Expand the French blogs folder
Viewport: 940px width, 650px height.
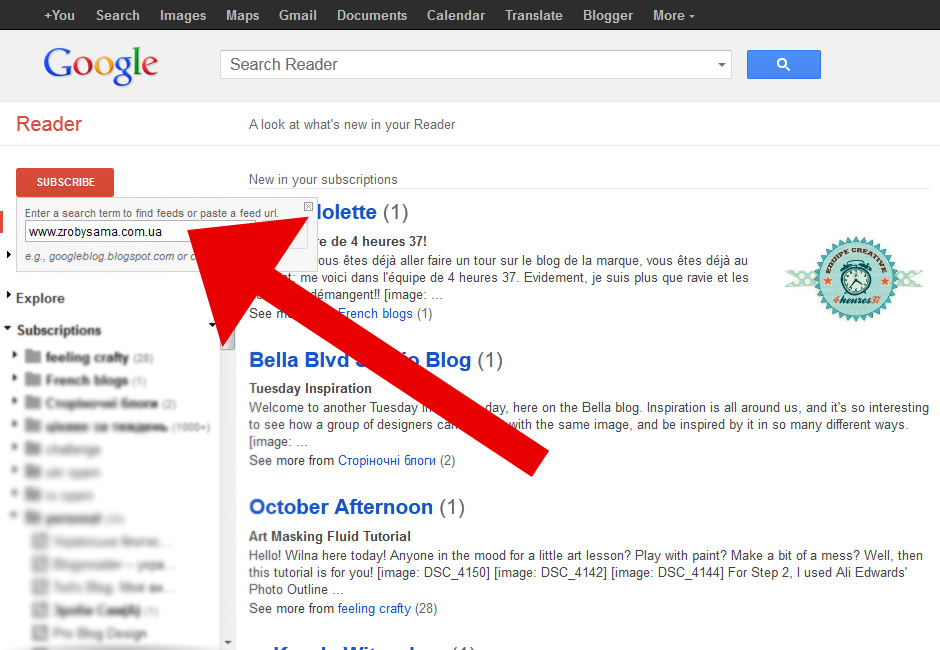pos(14,378)
